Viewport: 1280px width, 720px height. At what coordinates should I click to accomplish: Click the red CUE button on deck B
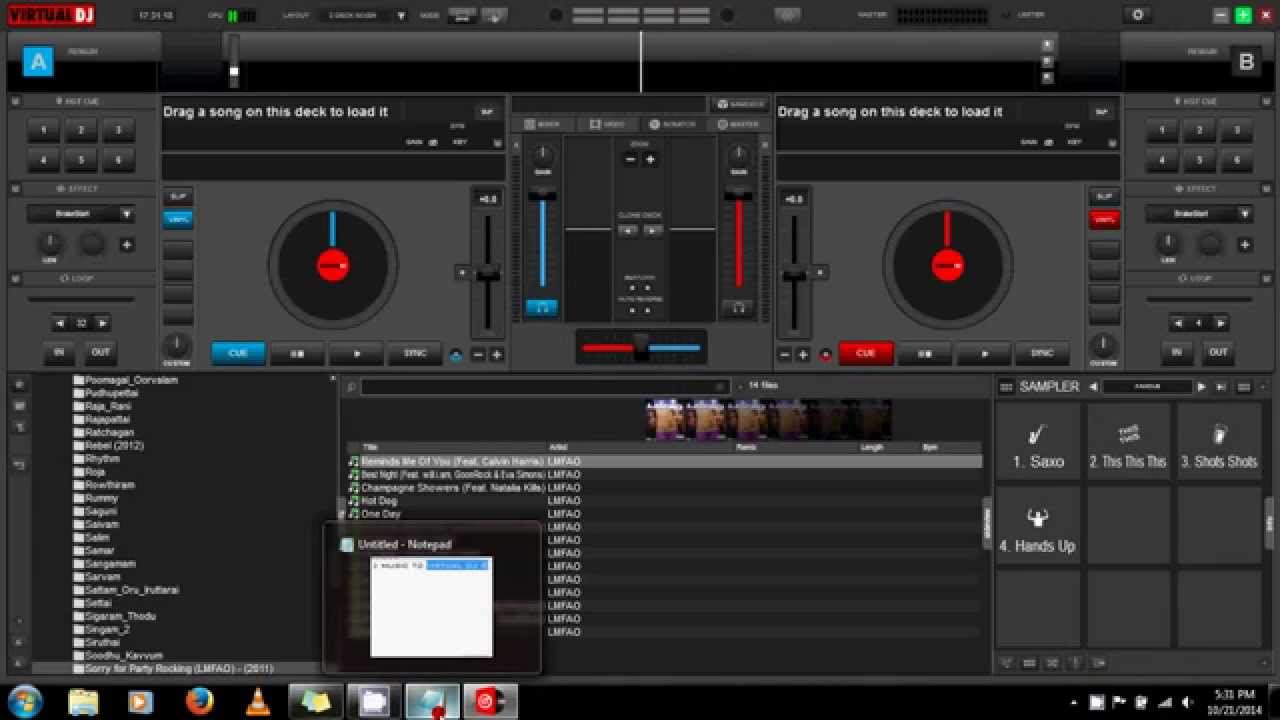pyautogui.click(x=866, y=353)
